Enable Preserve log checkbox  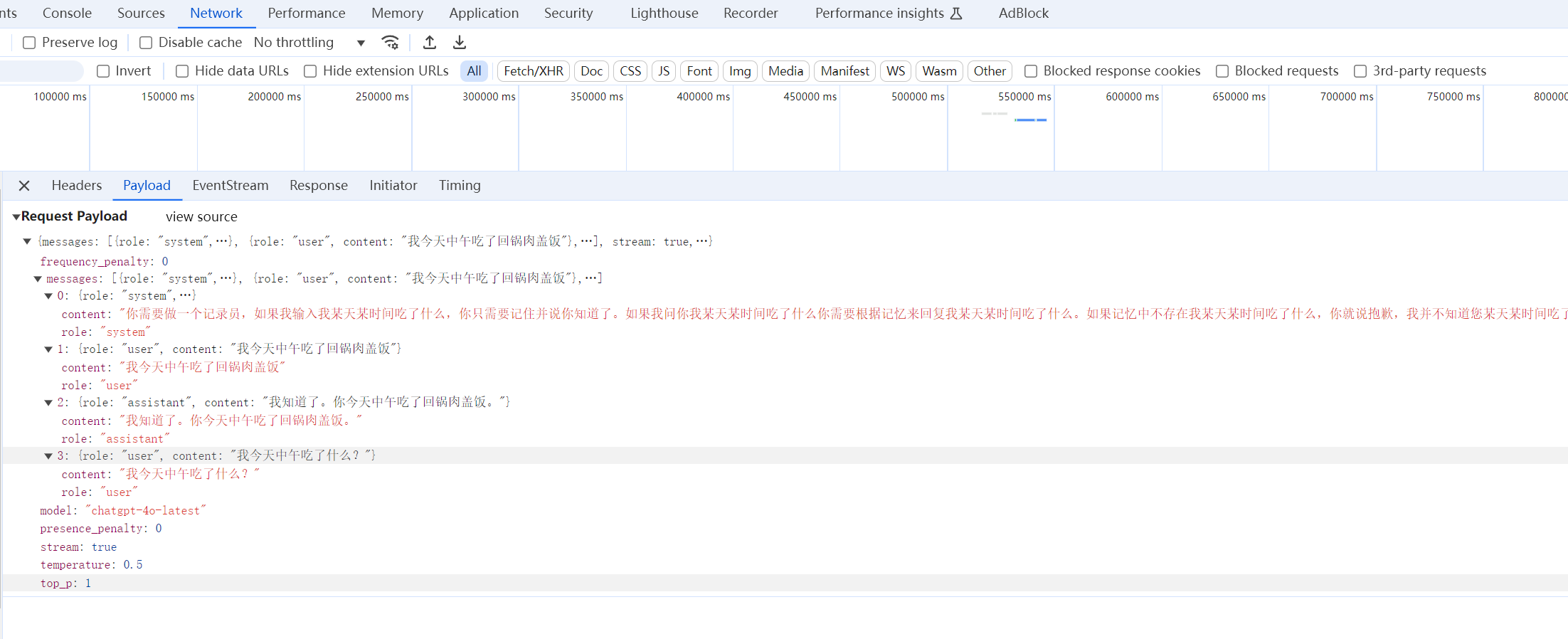[29, 43]
